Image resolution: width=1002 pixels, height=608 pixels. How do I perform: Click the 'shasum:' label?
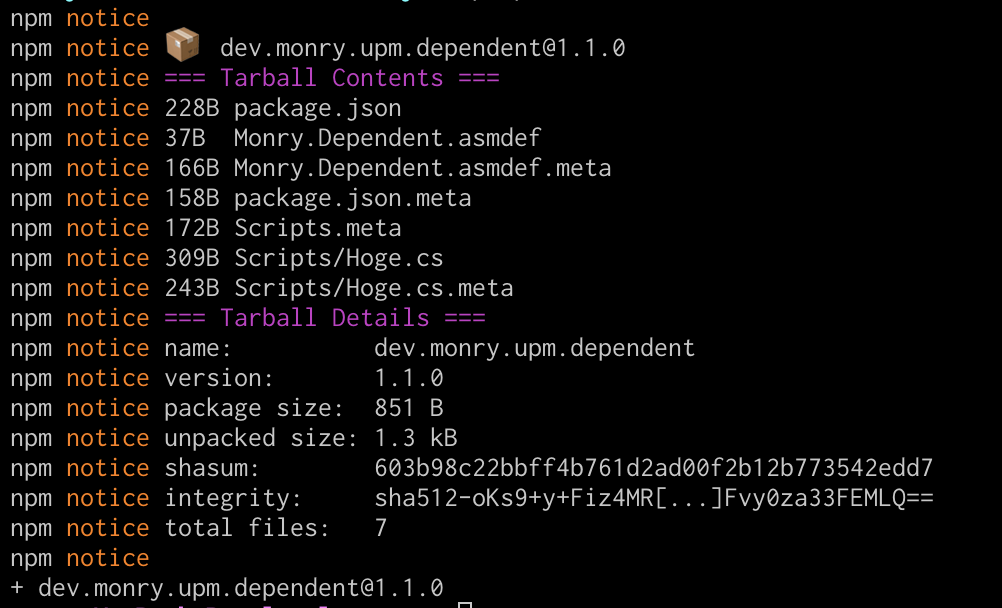(x=212, y=469)
